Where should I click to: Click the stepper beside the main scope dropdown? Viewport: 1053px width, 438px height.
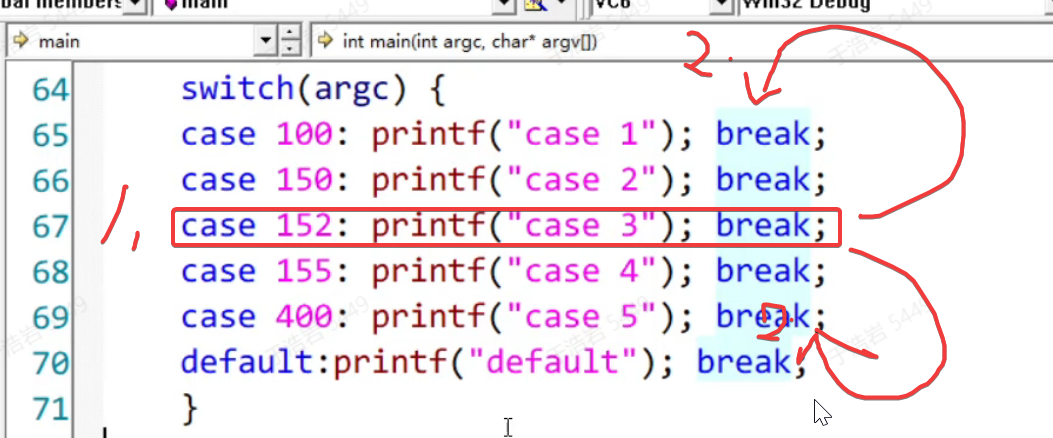290,42
